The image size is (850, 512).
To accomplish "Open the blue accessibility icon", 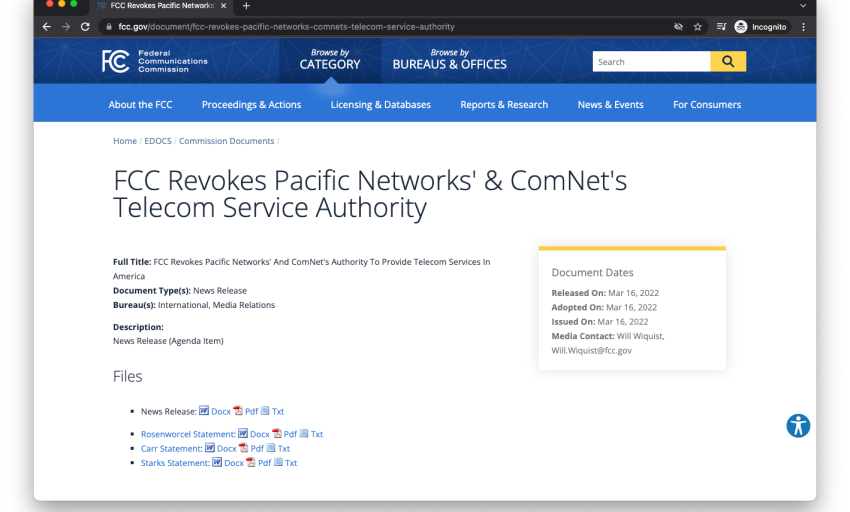I will tap(798, 426).
